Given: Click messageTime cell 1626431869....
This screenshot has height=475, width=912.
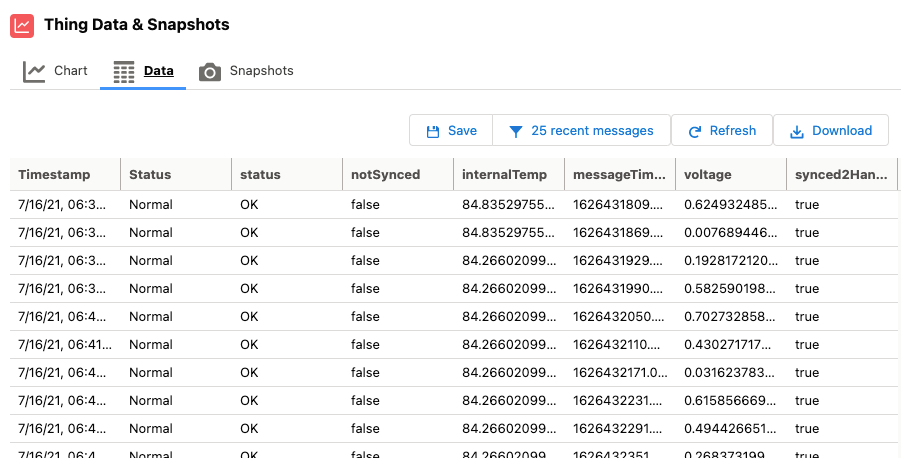Looking at the screenshot, I should (x=618, y=233).
